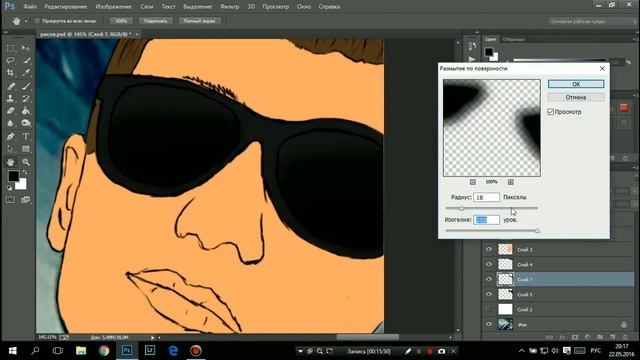Image resolution: width=640 pixels, height=360 pixels.
Task: Hide layer Слой 5 via eye icon
Action: 489,294
